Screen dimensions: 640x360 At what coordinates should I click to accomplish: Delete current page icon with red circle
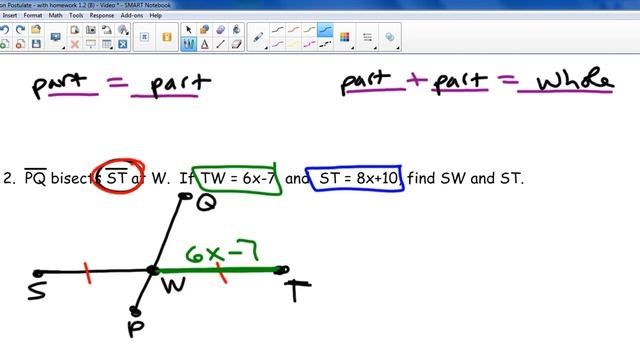20,44
